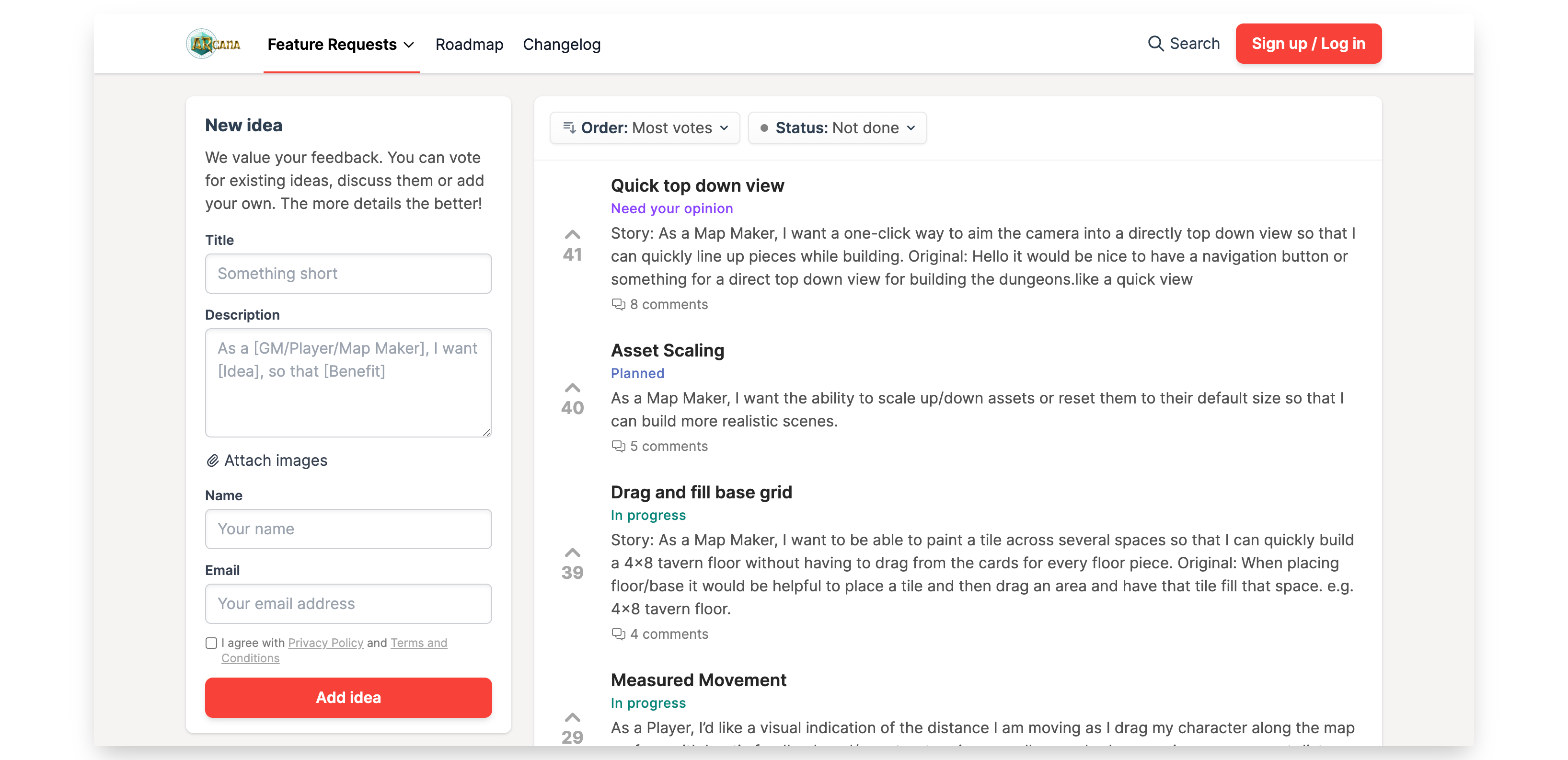Click the 40 vote count
1568x760 pixels.
pos(572,408)
